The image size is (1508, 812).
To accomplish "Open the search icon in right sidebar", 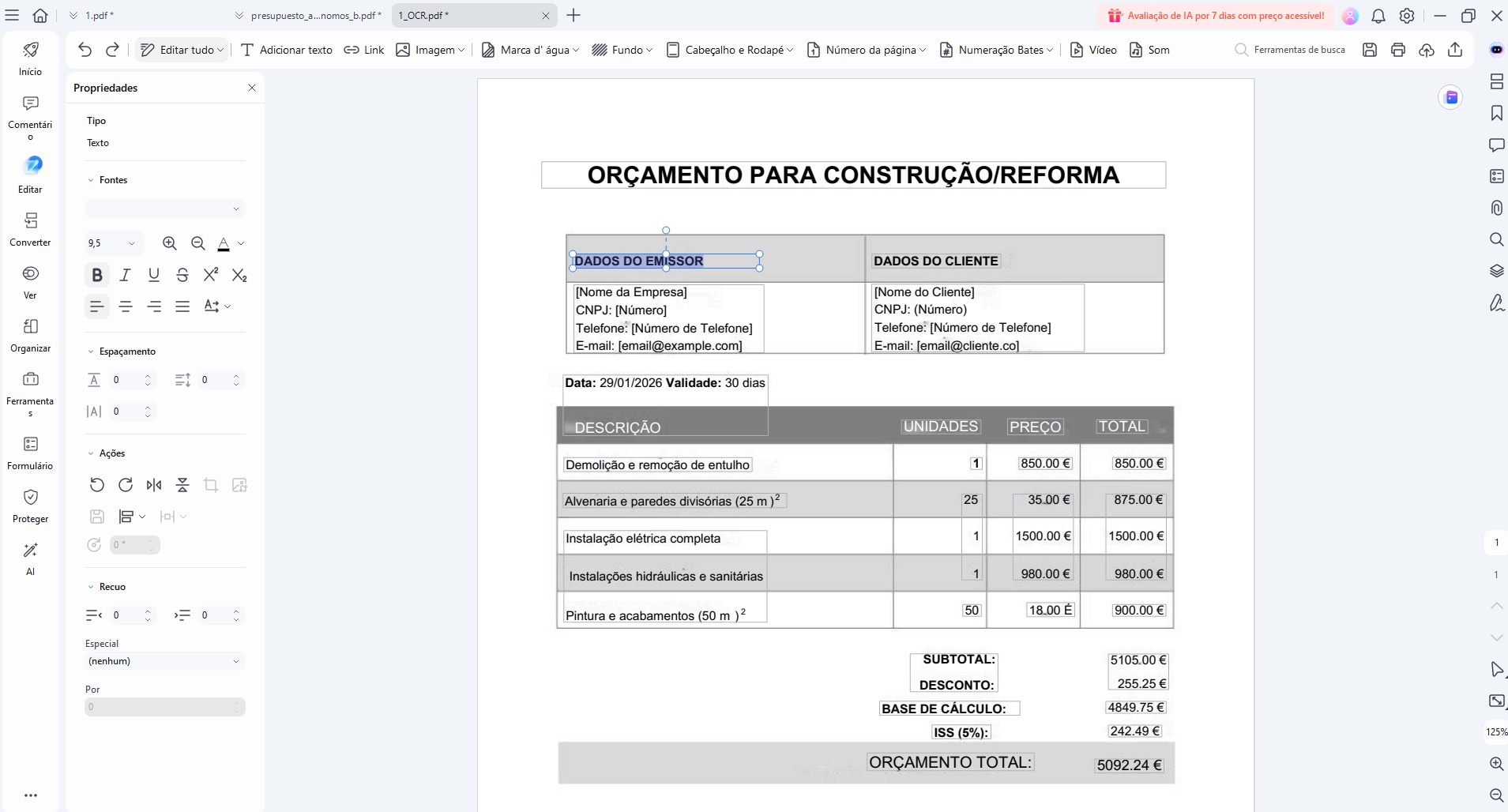I will pos(1496,239).
